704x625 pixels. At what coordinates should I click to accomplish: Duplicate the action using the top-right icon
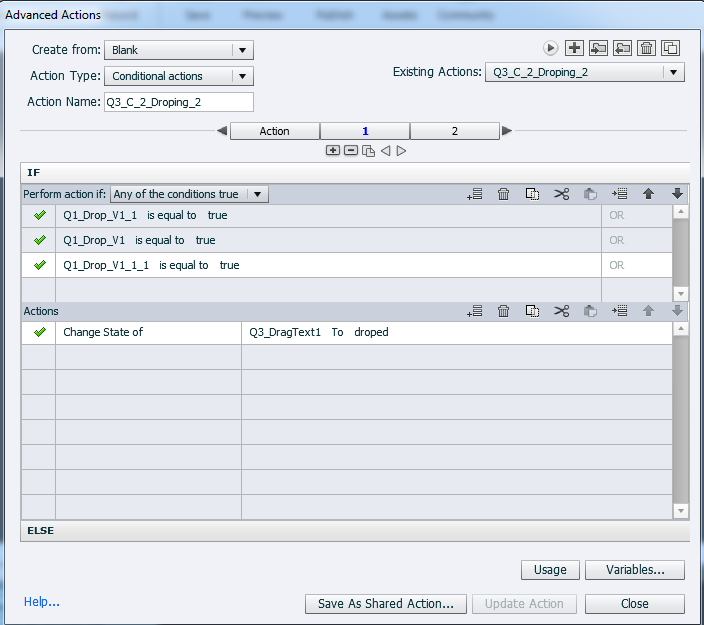click(671, 48)
